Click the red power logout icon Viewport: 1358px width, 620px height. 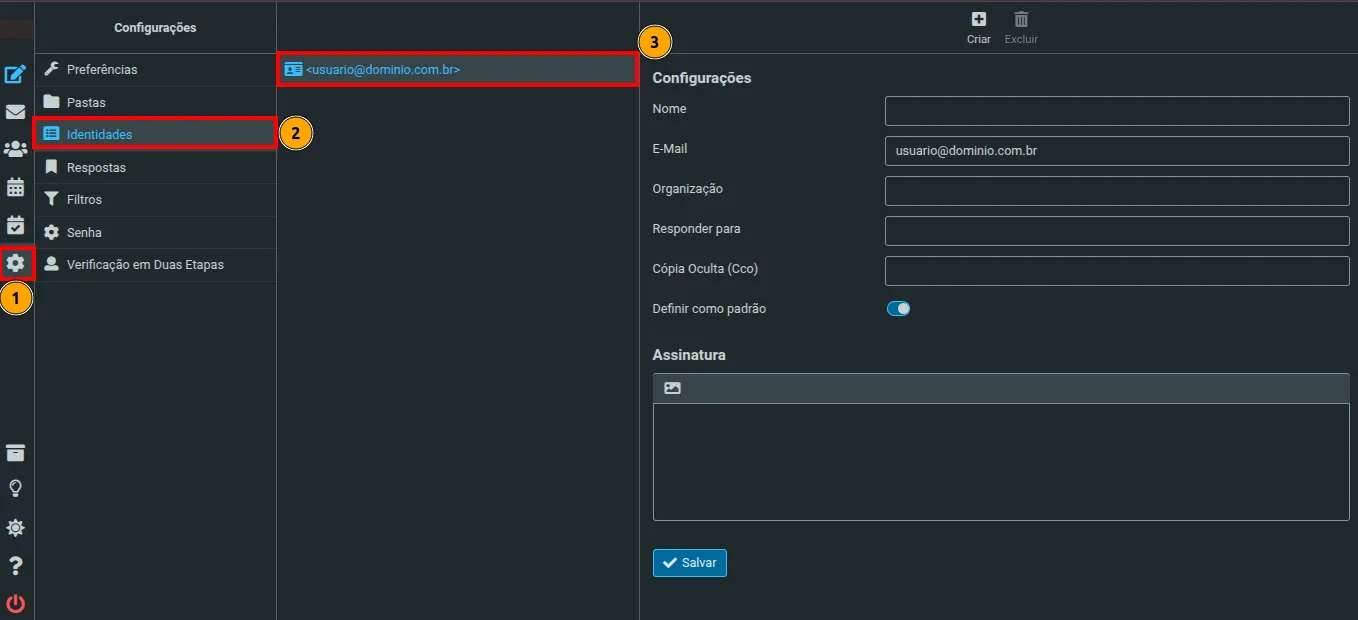[15, 603]
